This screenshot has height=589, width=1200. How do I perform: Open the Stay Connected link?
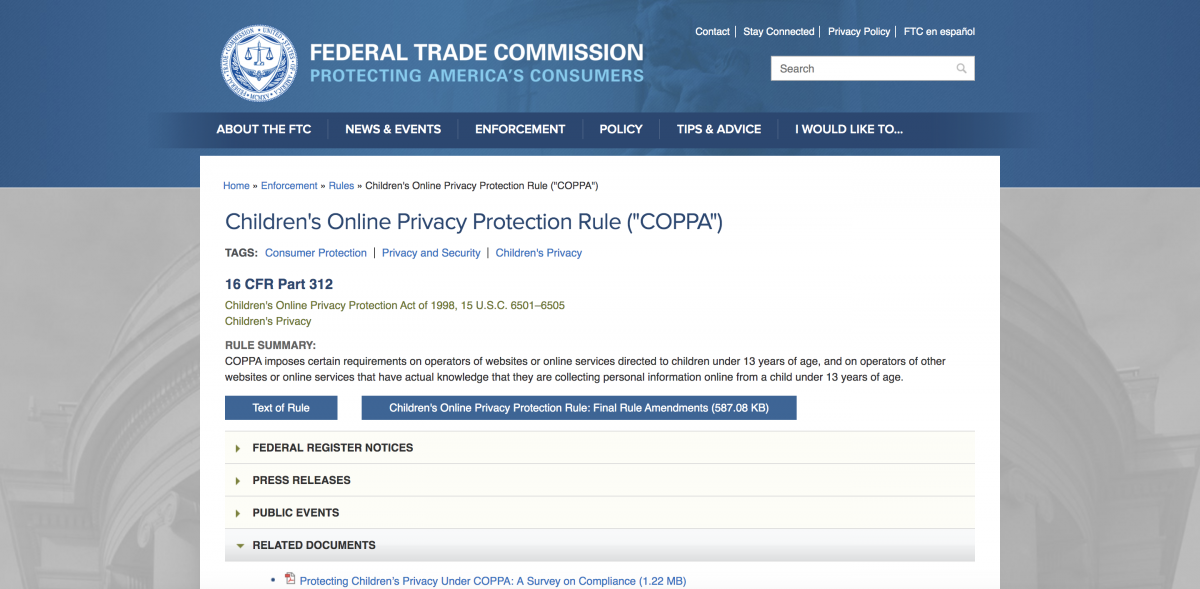pos(778,32)
